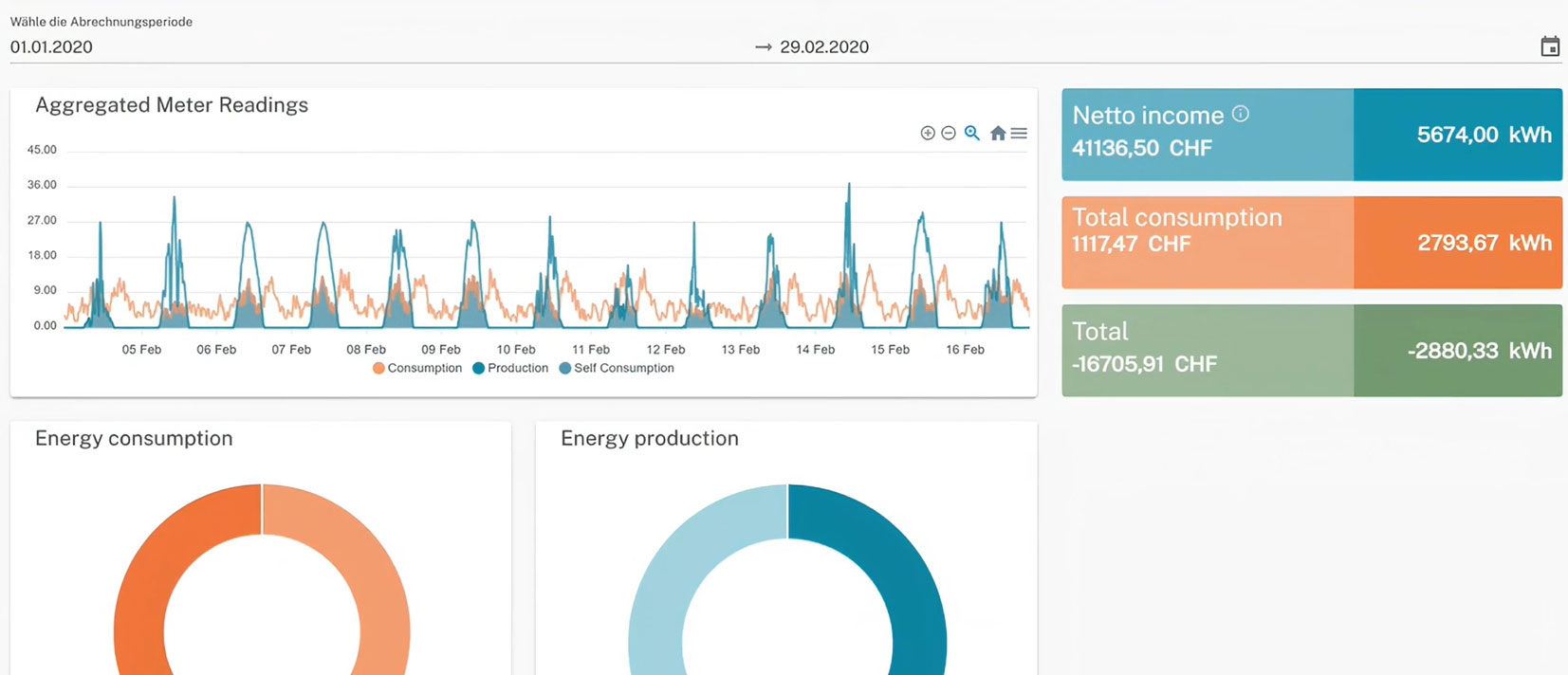This screenshot has height=675, width=1568.
Task: Click the Aggregated Meter Readings title
Action: click(172, 105)
